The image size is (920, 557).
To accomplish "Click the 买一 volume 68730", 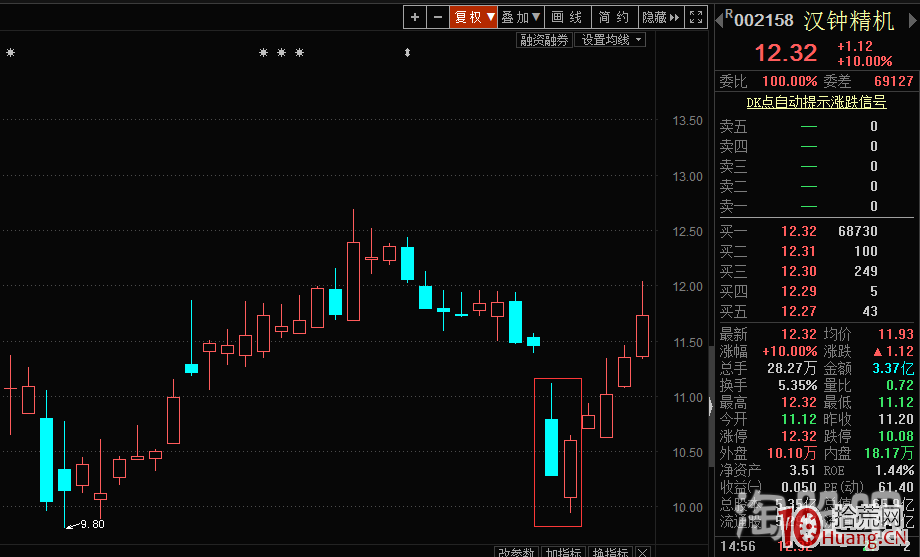I will pyautogui.click(x=858, y=231).
